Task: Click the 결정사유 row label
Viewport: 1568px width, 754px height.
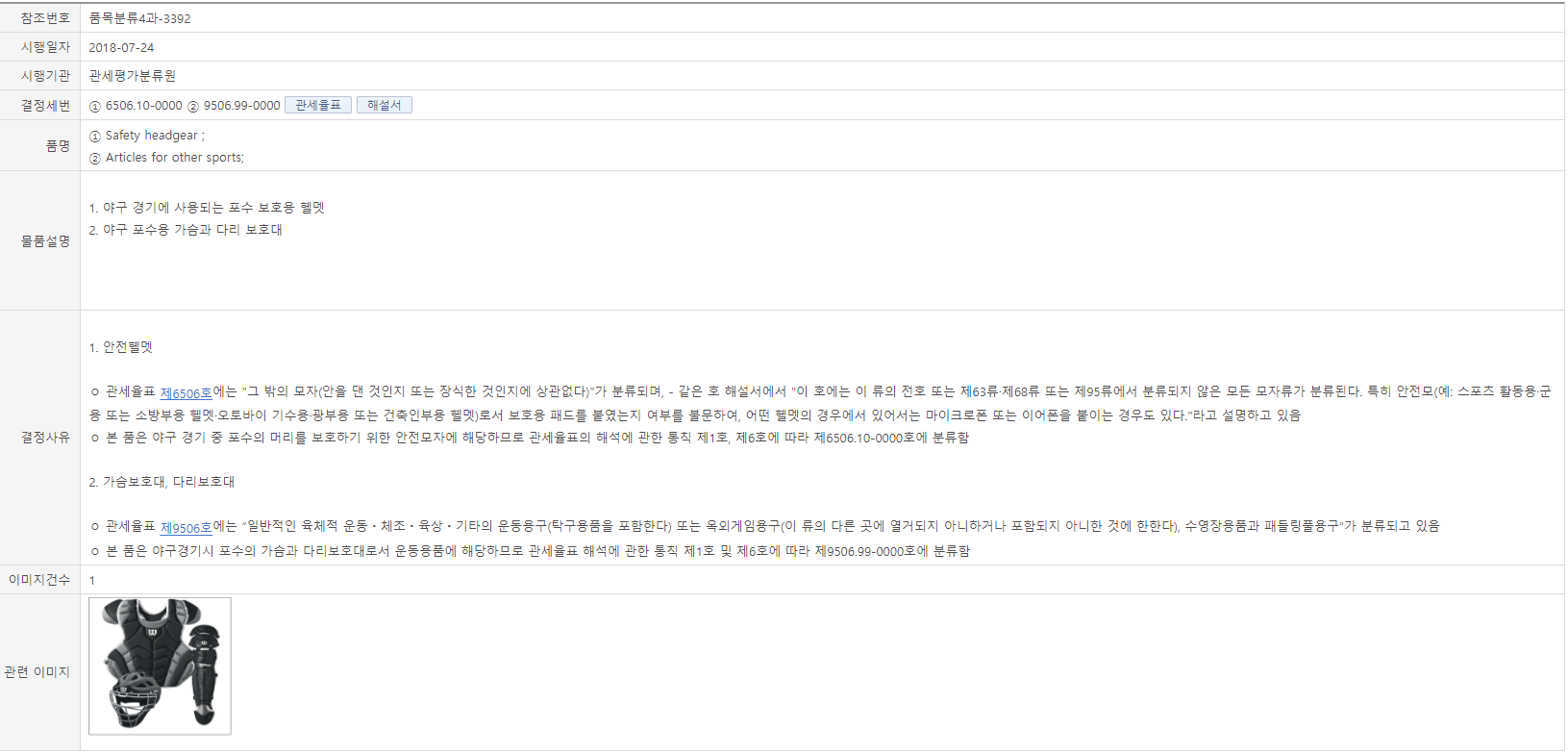Action: coord(45,437)
